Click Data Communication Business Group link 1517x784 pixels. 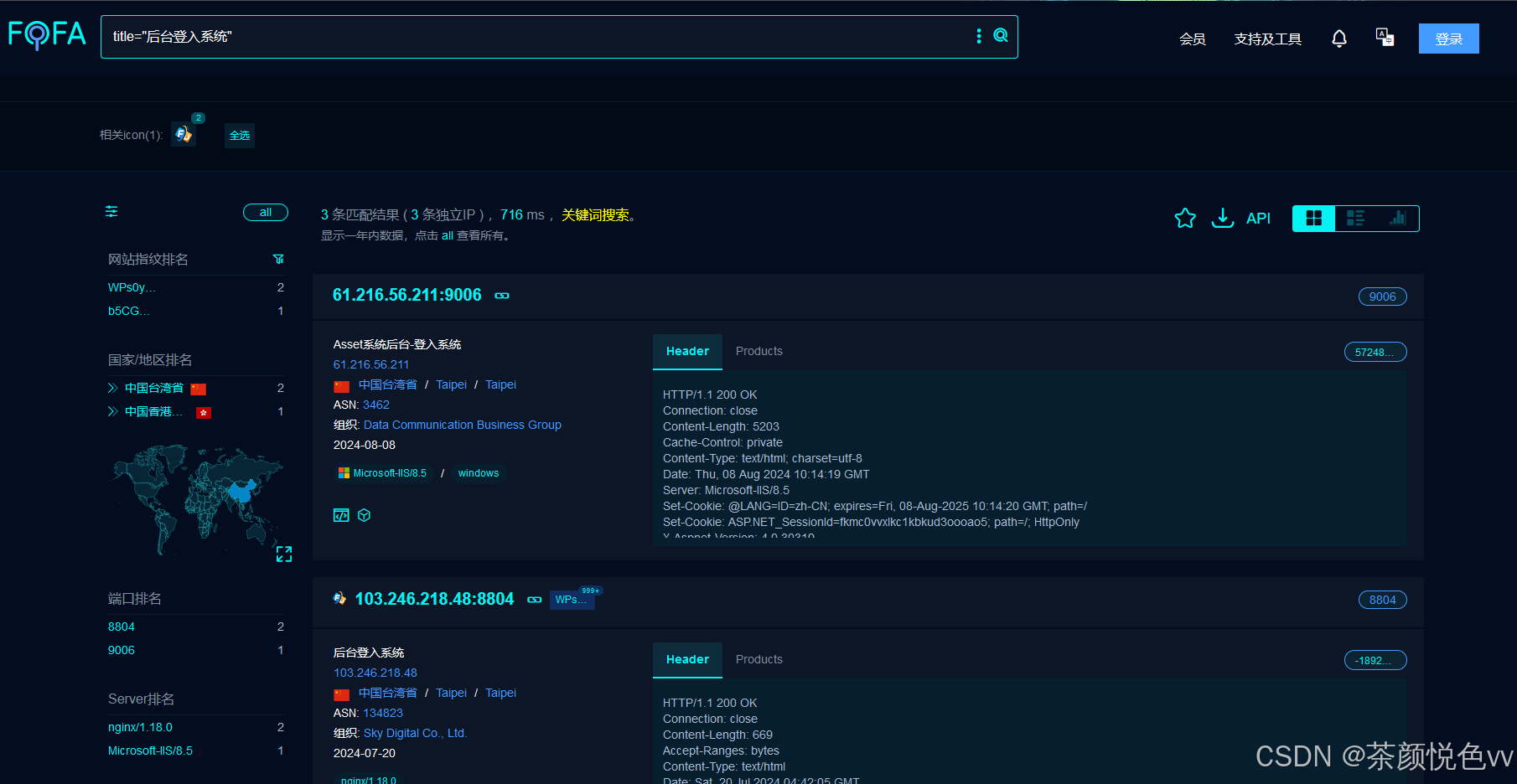(x=463, y=425)
